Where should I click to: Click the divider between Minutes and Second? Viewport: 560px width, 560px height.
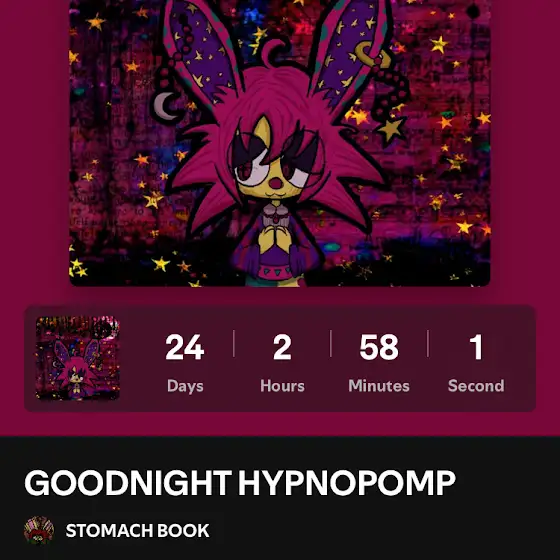click(x=428, y=344)
